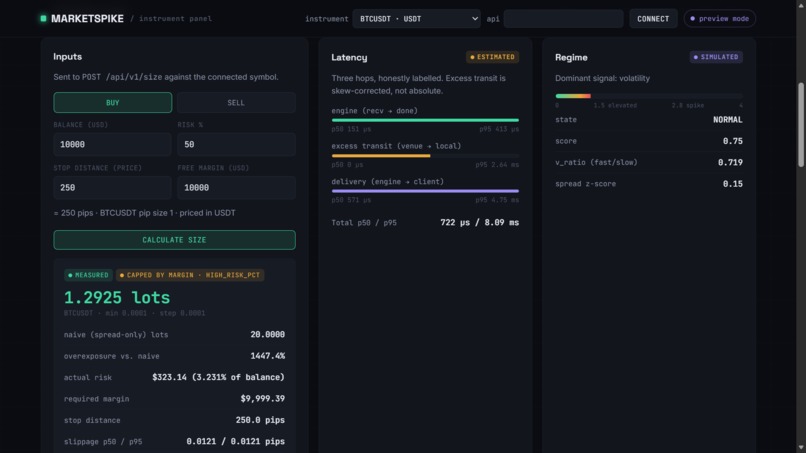Click the Latency panel heading
806x453 pixels.
[349, 58]
